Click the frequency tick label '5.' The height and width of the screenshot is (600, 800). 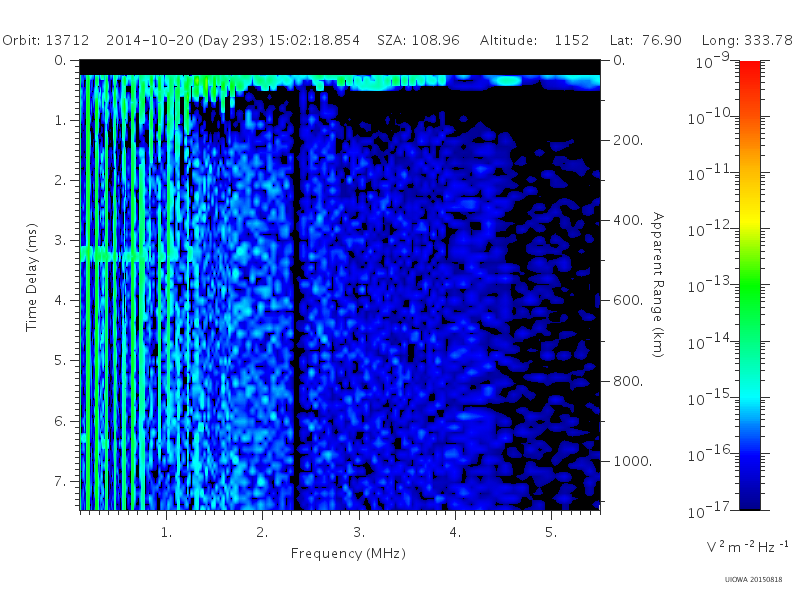[x=551, y=533]
